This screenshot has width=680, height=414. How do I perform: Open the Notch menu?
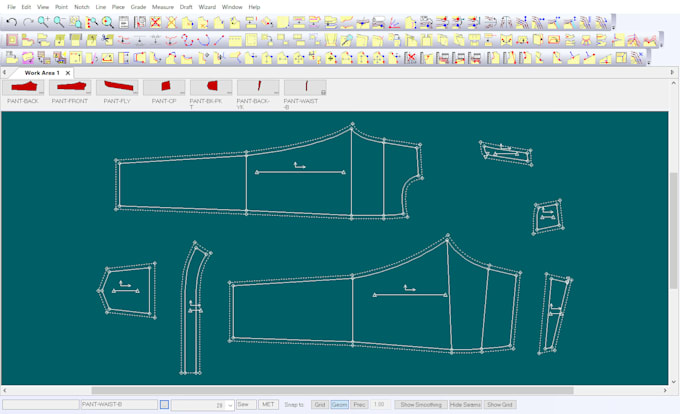[x=82, y=7]
